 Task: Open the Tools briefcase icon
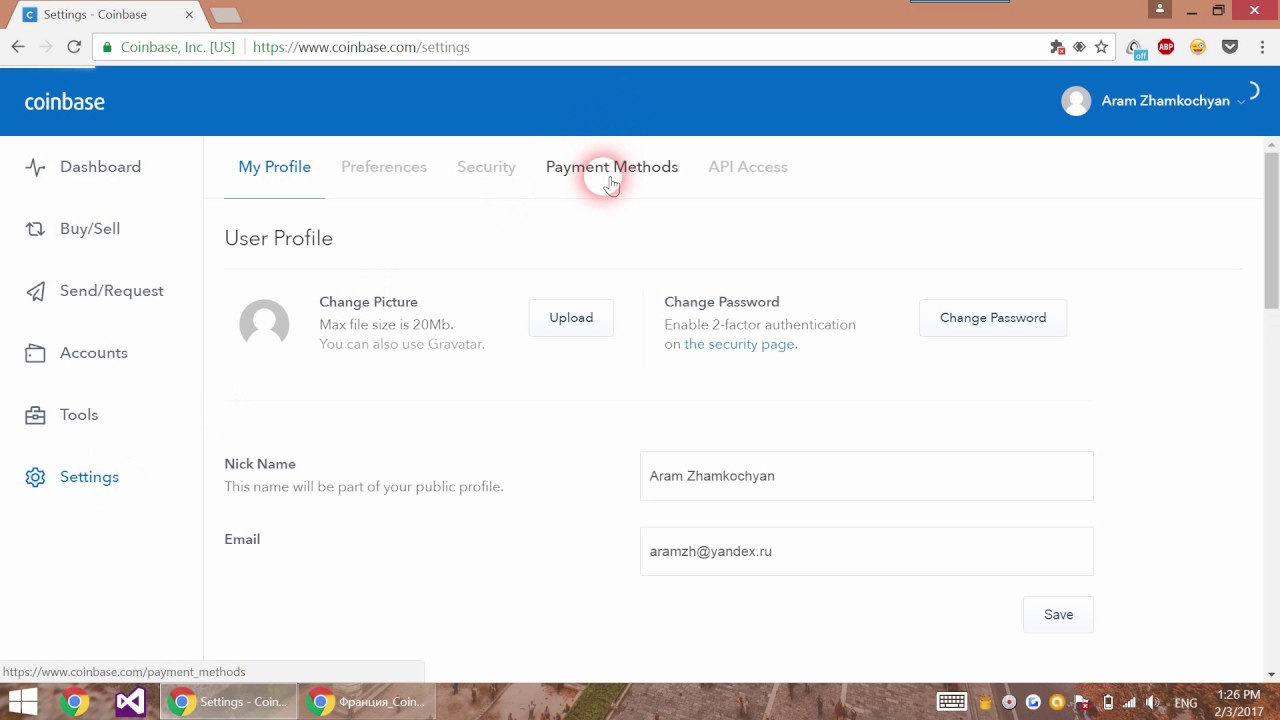35,415
